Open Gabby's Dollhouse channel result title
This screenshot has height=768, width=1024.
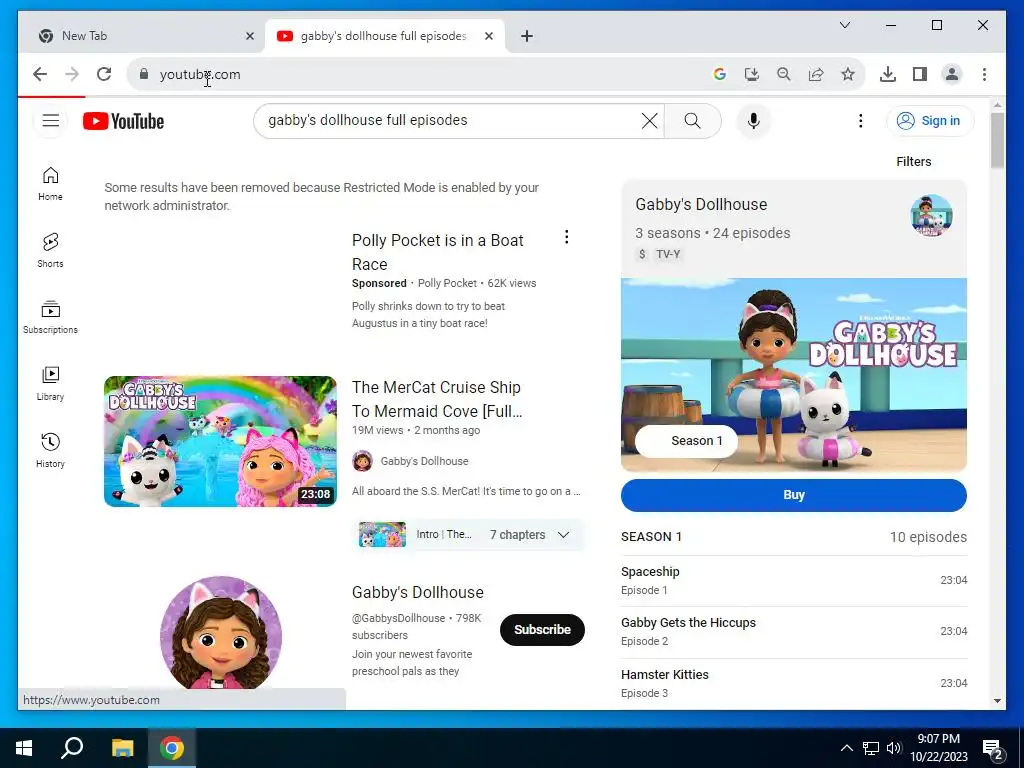coord(418,592)
